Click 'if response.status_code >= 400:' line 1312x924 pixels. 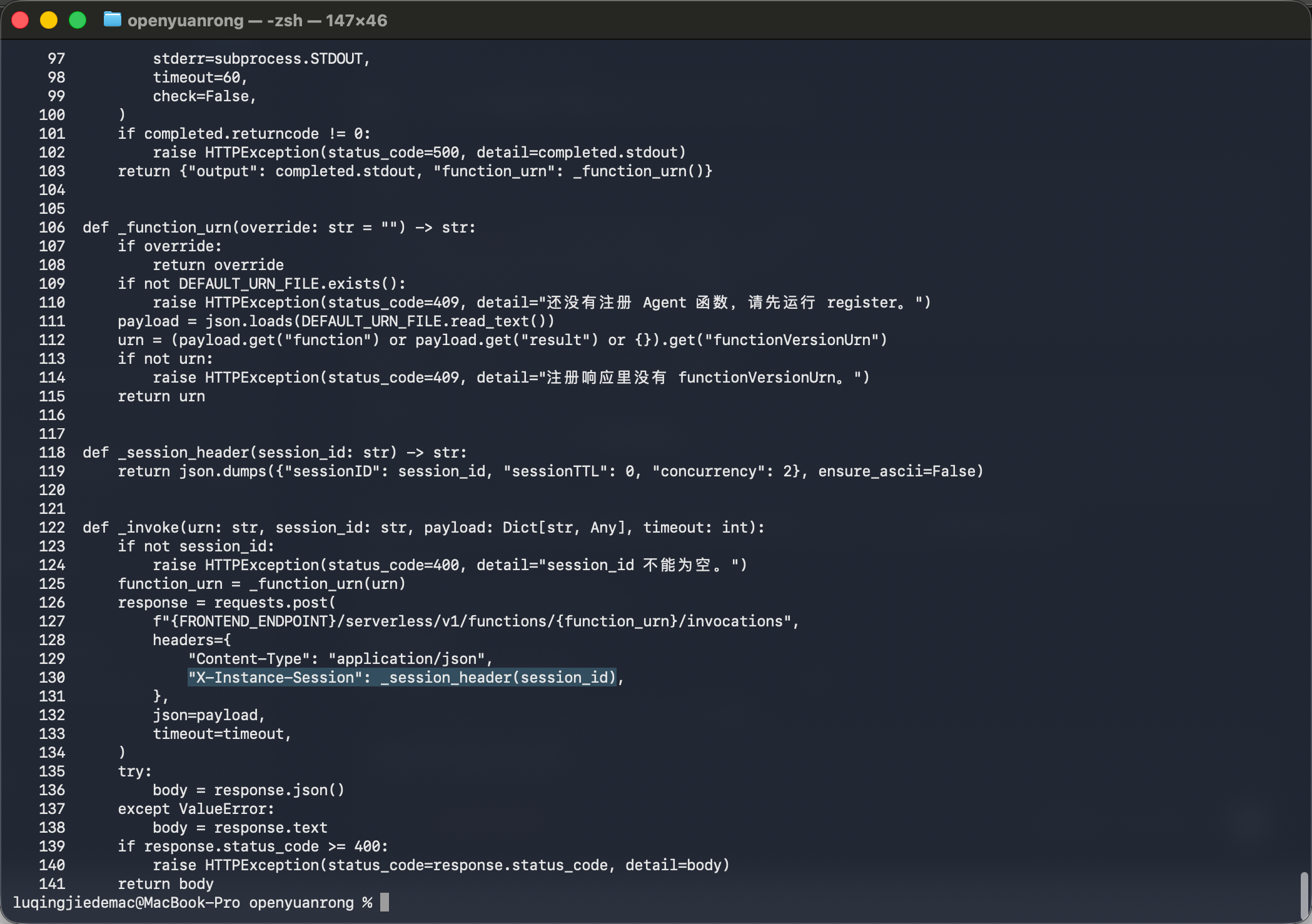253,846
